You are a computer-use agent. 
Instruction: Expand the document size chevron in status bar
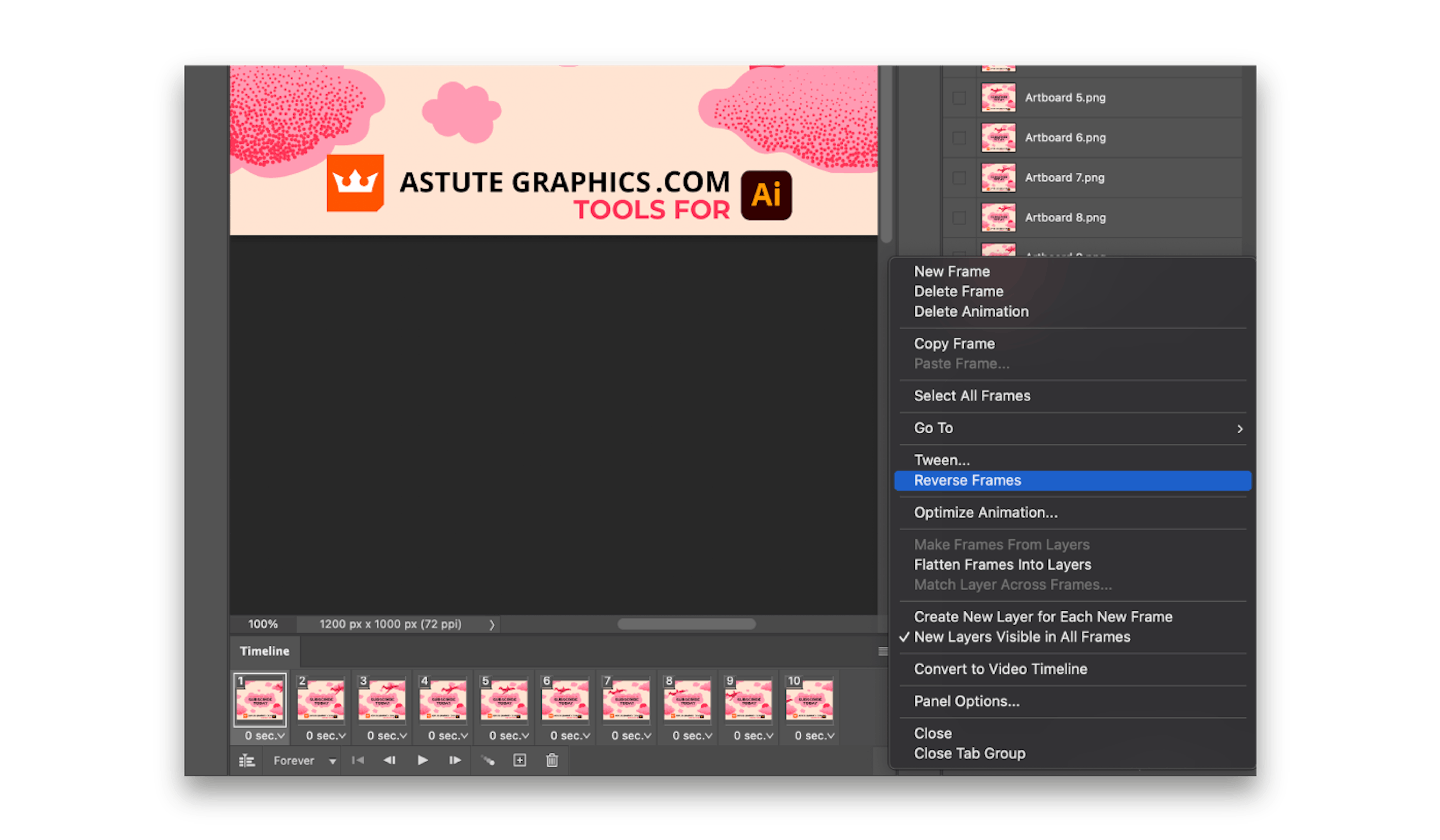click(x=492, y=624)
